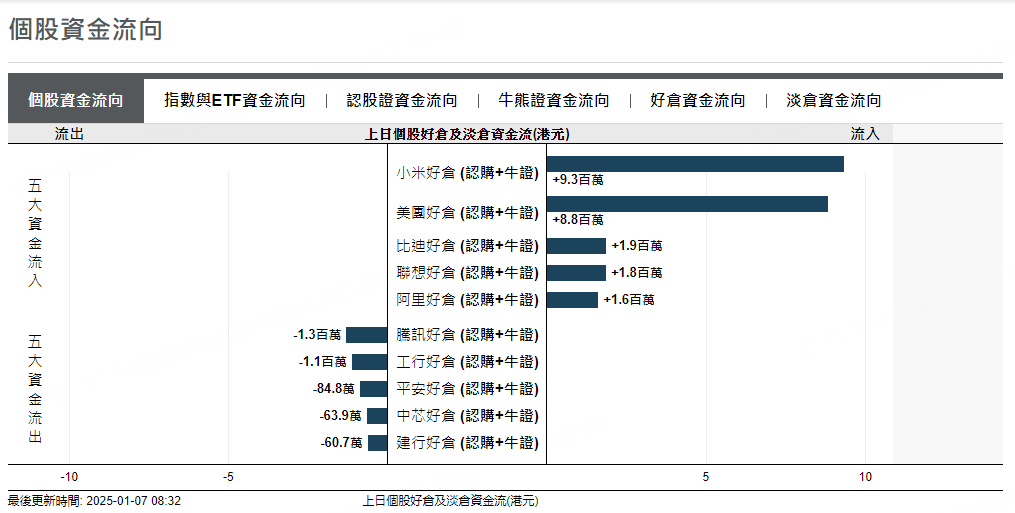The width and height of the screenshot is (1015, 513).
Task: Click the 中芯 outflow bar
Action: [x=377, y=416]
